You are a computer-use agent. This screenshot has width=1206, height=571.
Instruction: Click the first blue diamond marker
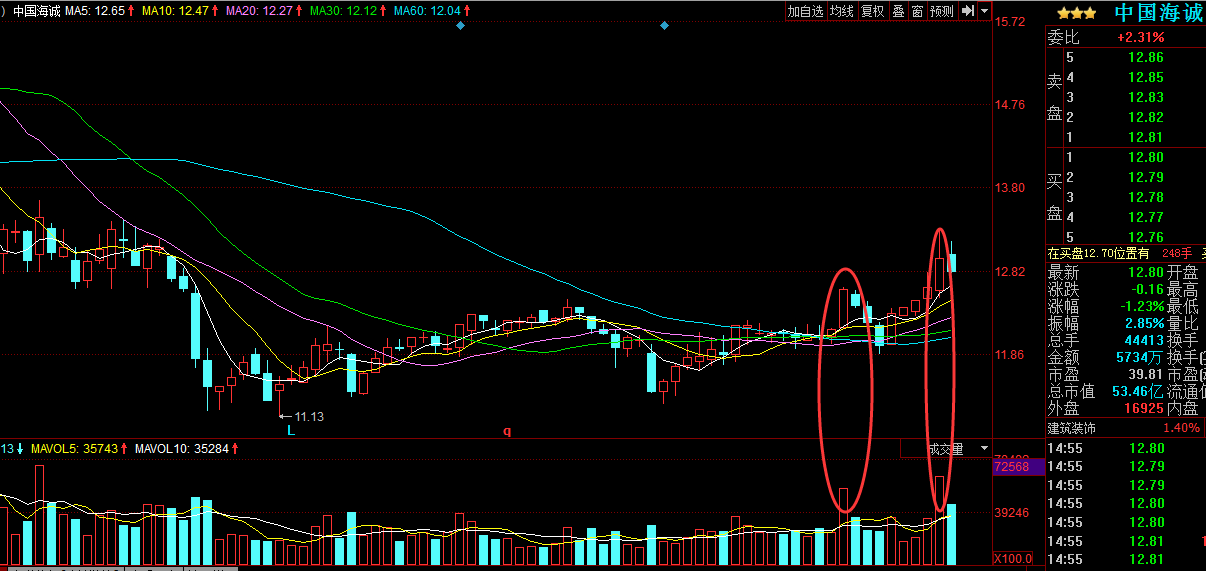point(460,25)
